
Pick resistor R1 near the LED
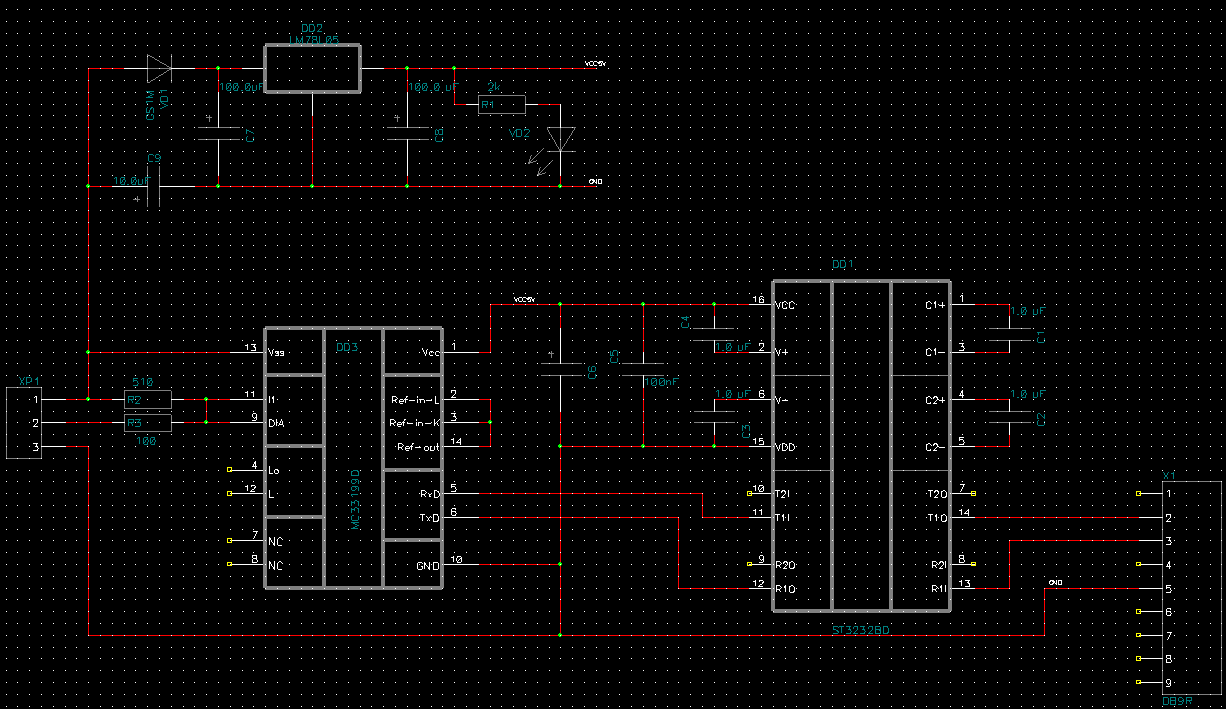coord(501,104)
